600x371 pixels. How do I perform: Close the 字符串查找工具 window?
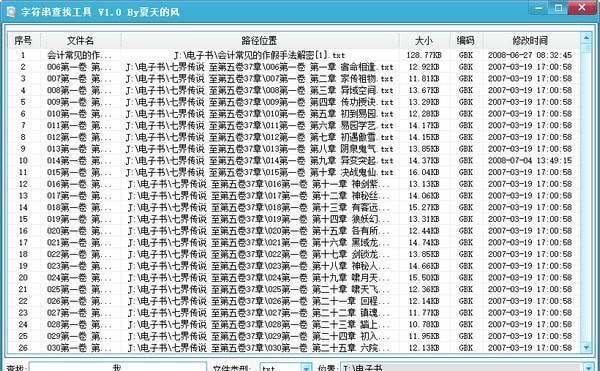point(582,8)
